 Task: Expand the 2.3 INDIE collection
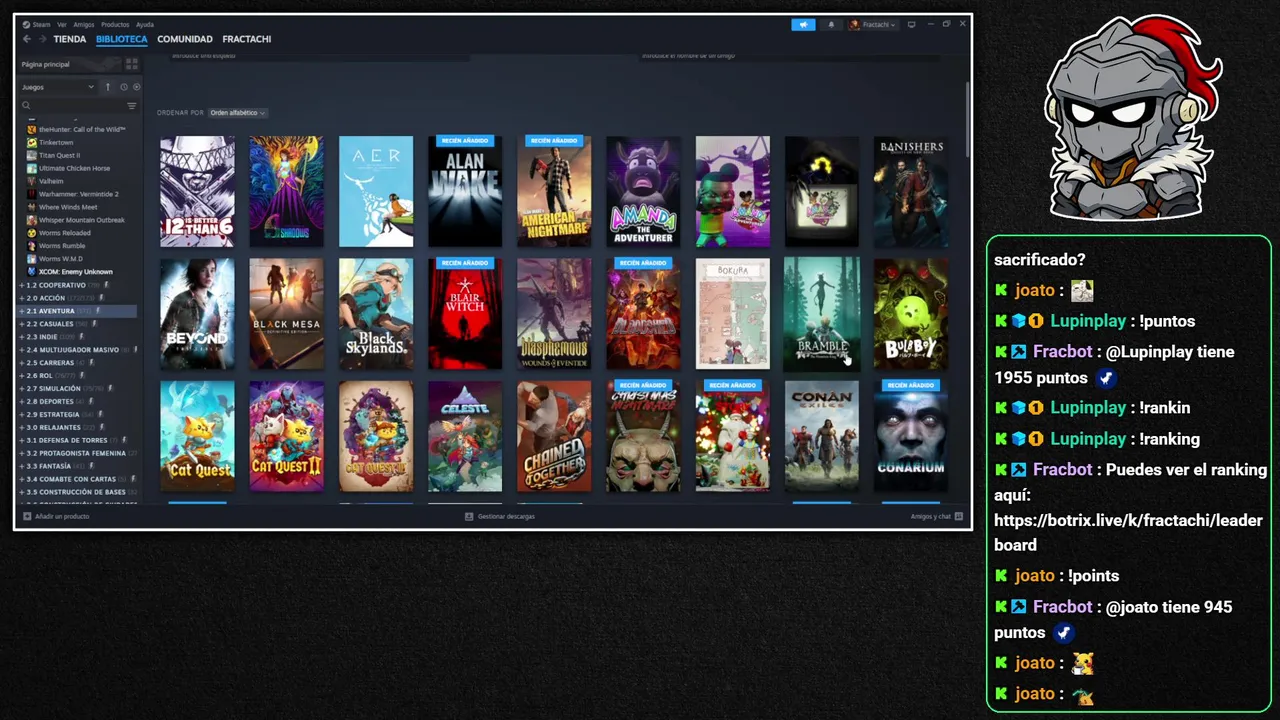22,337
